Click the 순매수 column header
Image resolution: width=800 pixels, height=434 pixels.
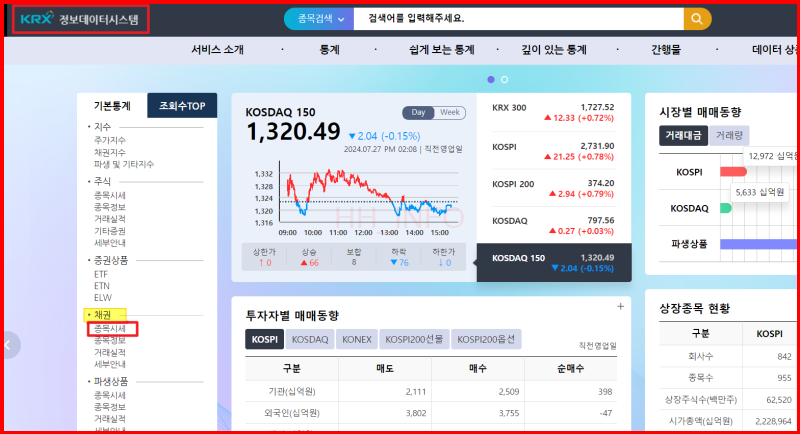pyautogui.click(x=570, y=368)
